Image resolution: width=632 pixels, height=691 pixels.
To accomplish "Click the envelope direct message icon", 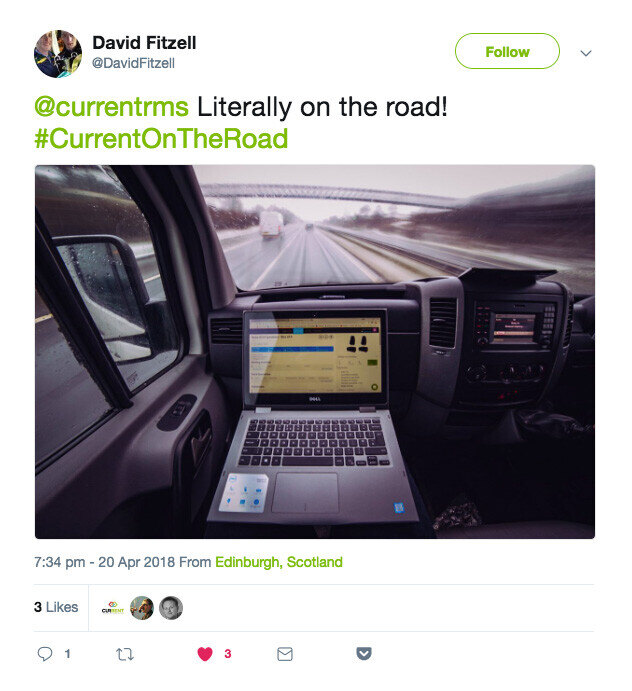I will click(285, 654).
